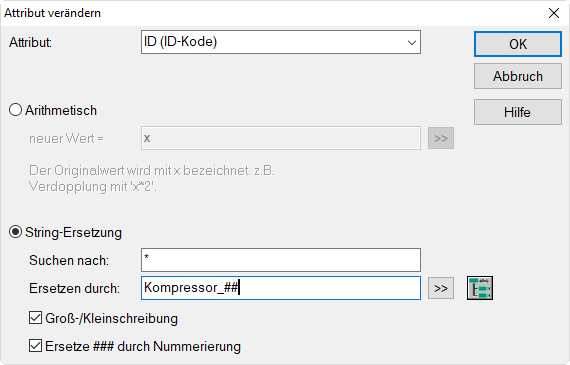This screenshot has height=365, width=570.
Task: Click the disabled neuer Wert field
Action: tap(281, 138)
